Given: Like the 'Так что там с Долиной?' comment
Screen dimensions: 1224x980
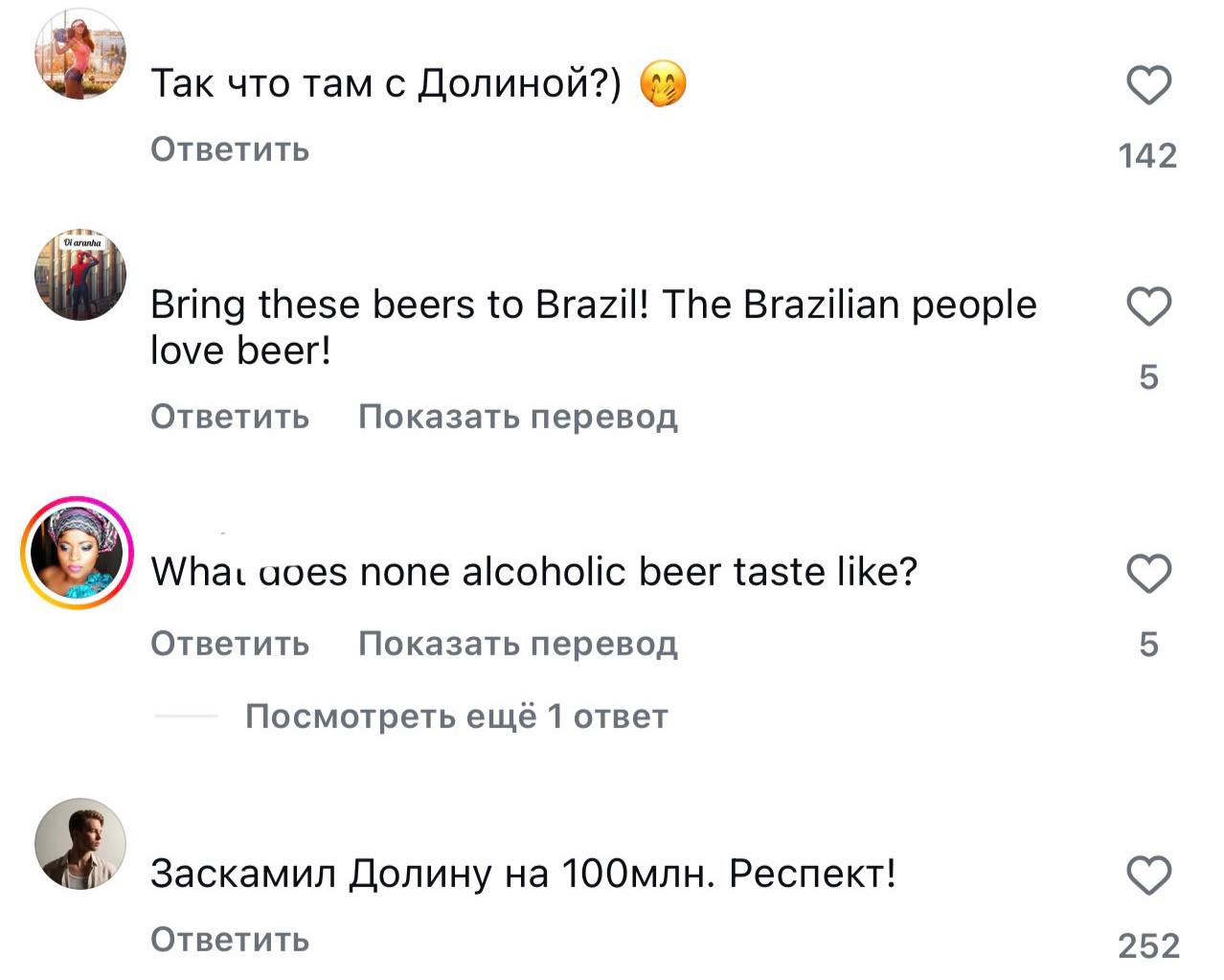Looking at the screenshot, I should (x=1147, y=86).
